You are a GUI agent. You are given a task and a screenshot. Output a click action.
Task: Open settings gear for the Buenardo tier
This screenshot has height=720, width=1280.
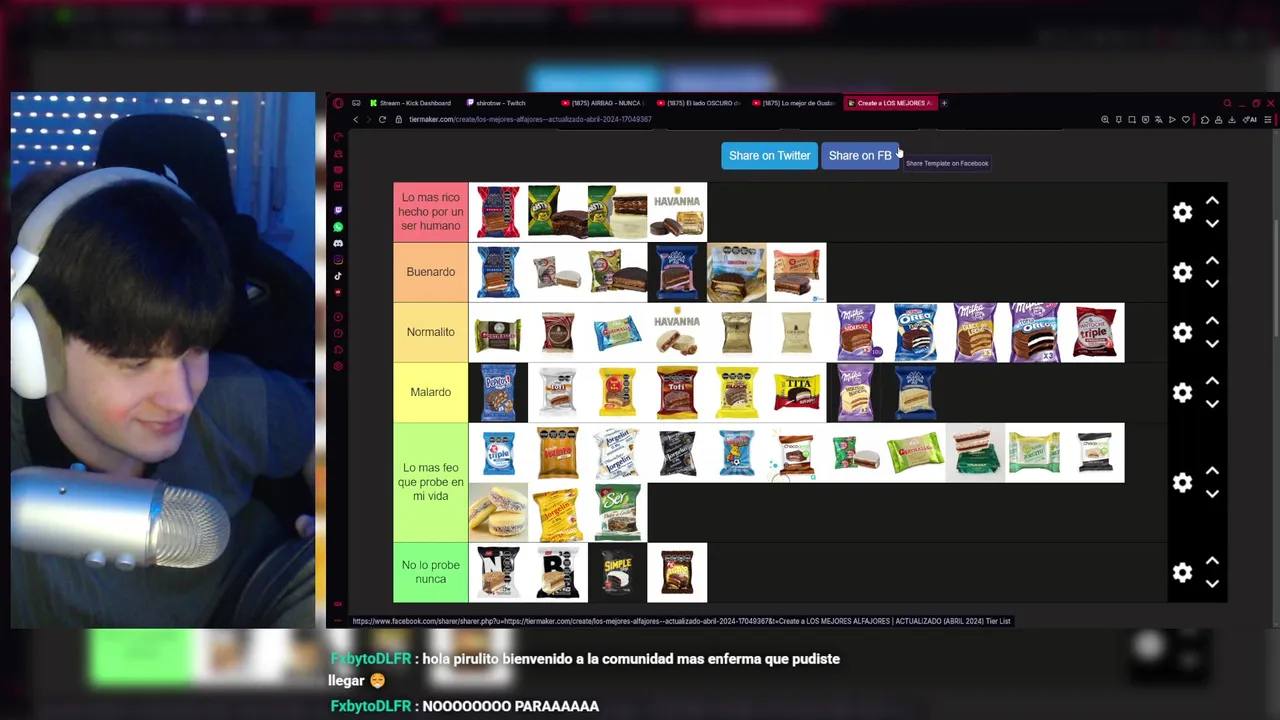click(x=1182, y=272)
